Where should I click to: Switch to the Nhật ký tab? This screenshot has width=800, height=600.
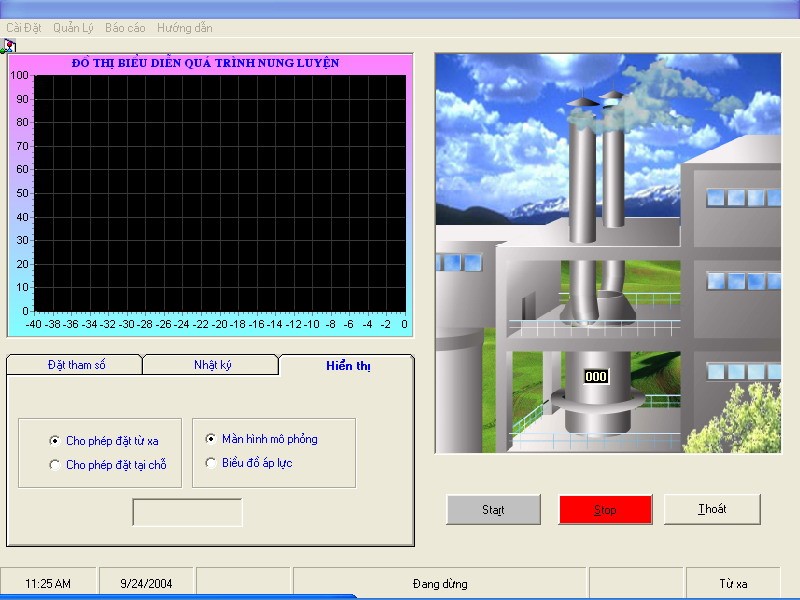211,365
